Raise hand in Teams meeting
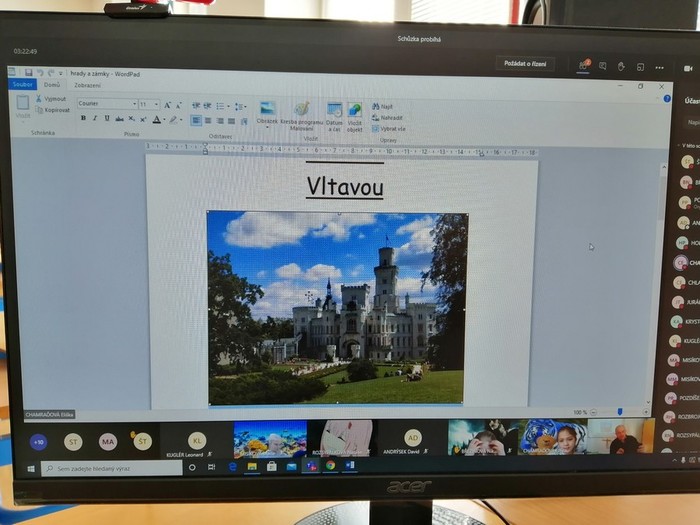 pyautogui.click(x=621, y=67)
